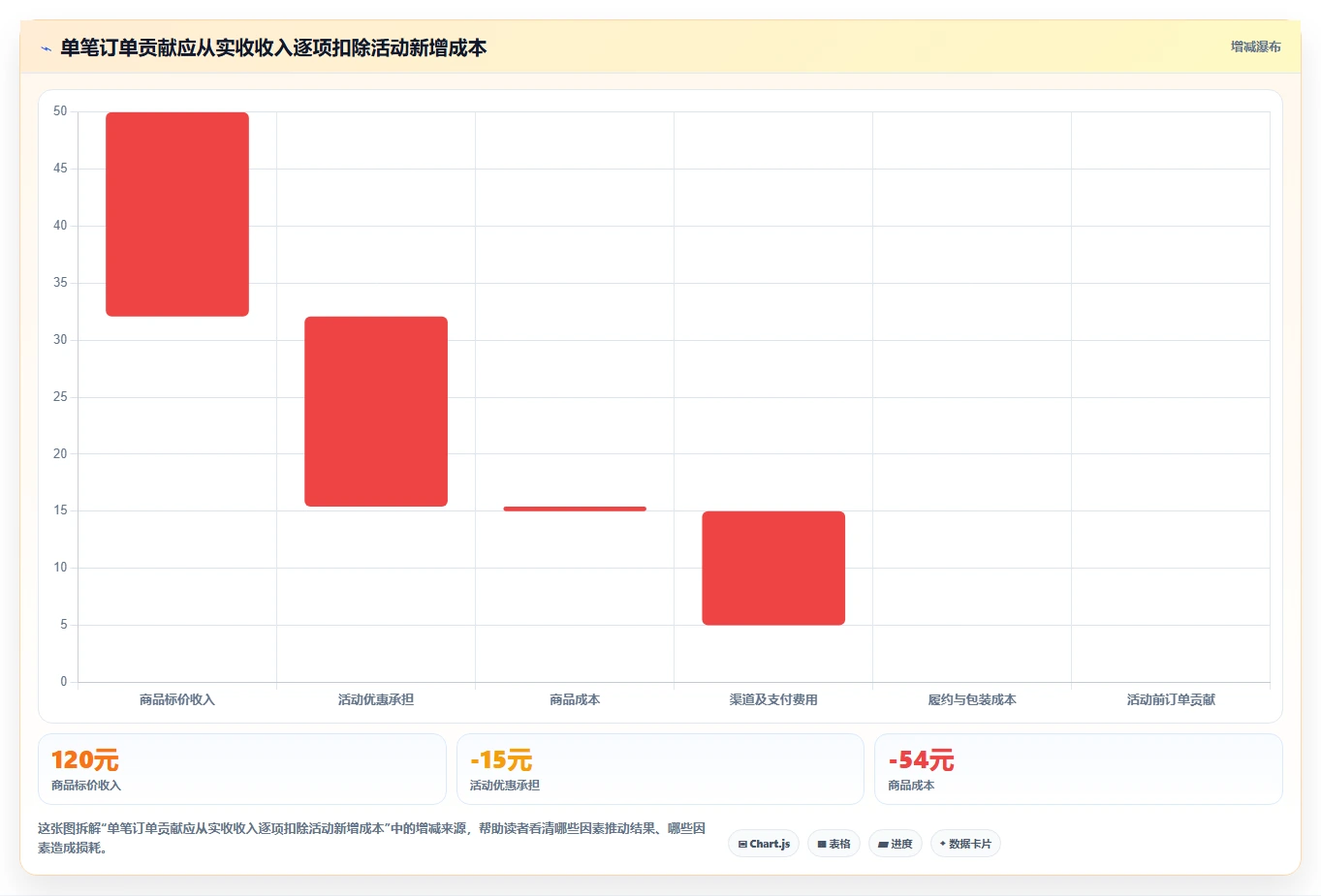
Task: Select the 表格 tag chip
Action: click(x=833, y=844)
